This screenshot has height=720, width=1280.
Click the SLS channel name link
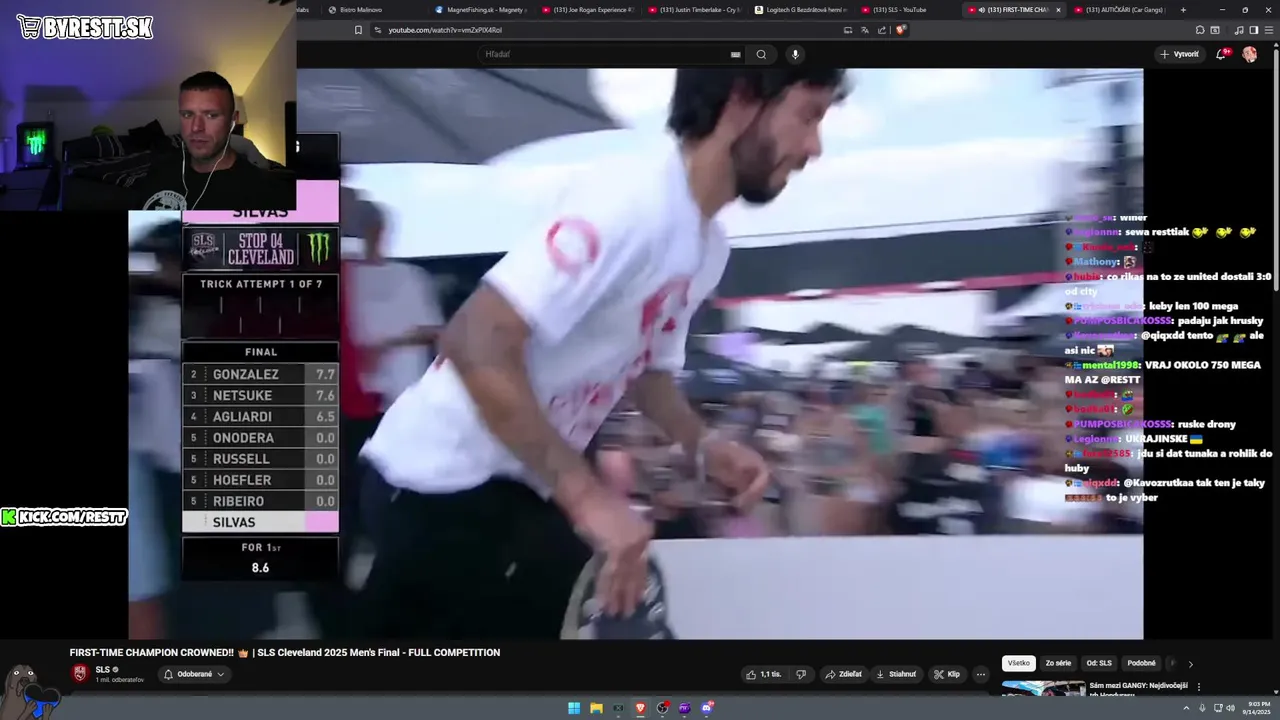click(x=102, y=670)
